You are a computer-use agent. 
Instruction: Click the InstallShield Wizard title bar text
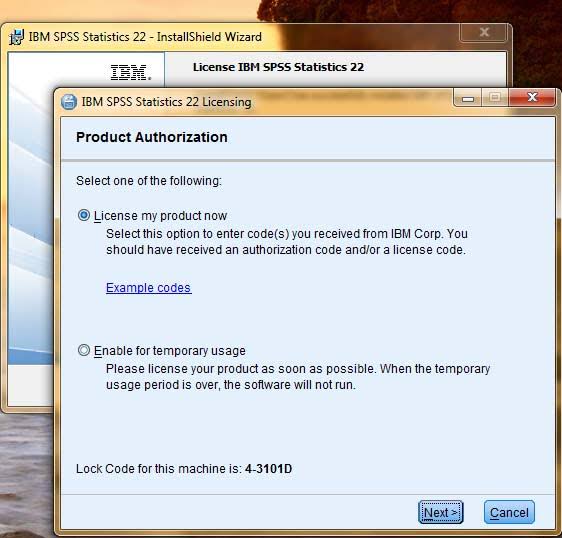(x=145, y=37)
